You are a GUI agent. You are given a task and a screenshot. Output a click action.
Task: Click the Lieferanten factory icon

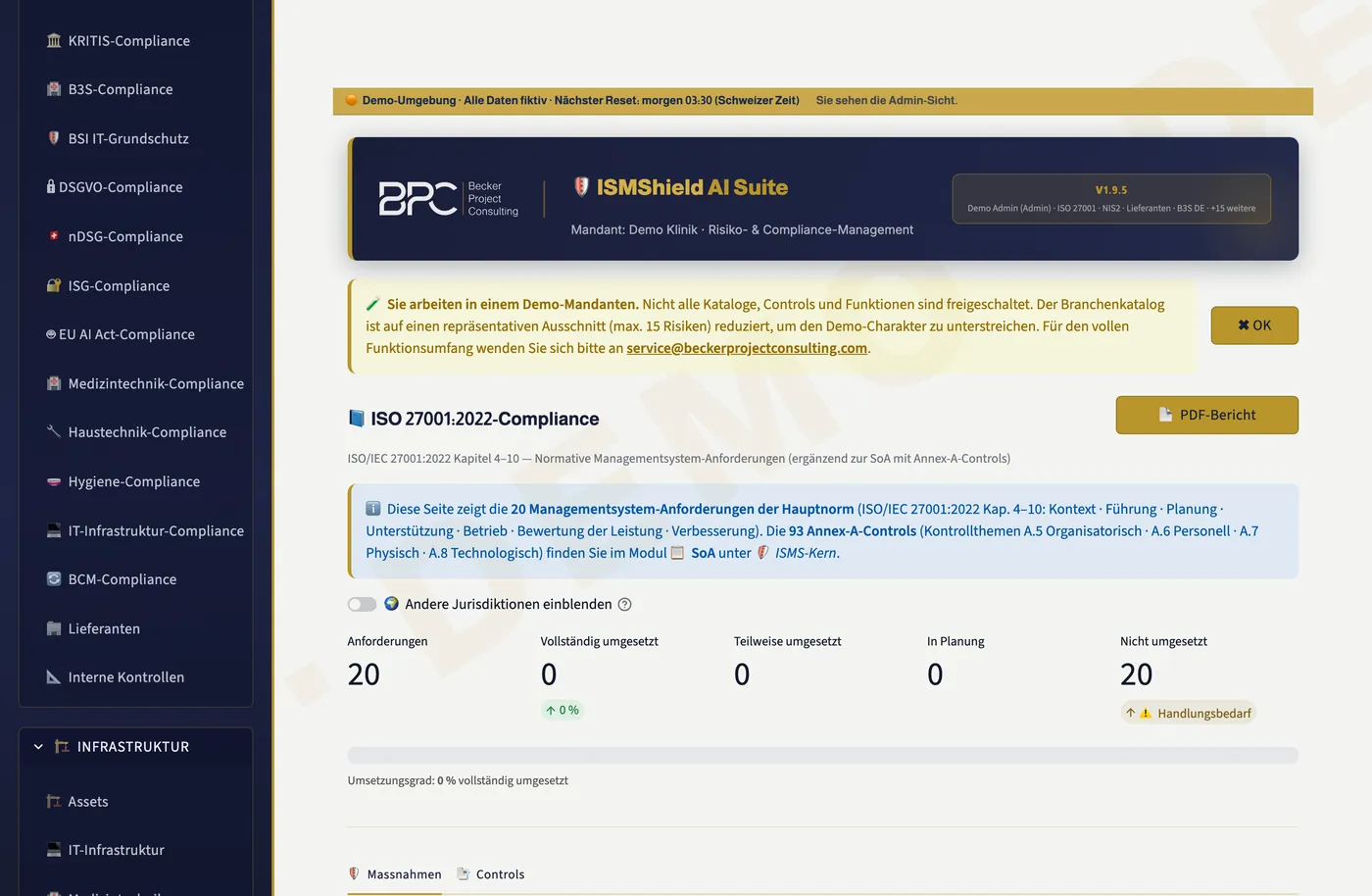[x=54, y=628]
